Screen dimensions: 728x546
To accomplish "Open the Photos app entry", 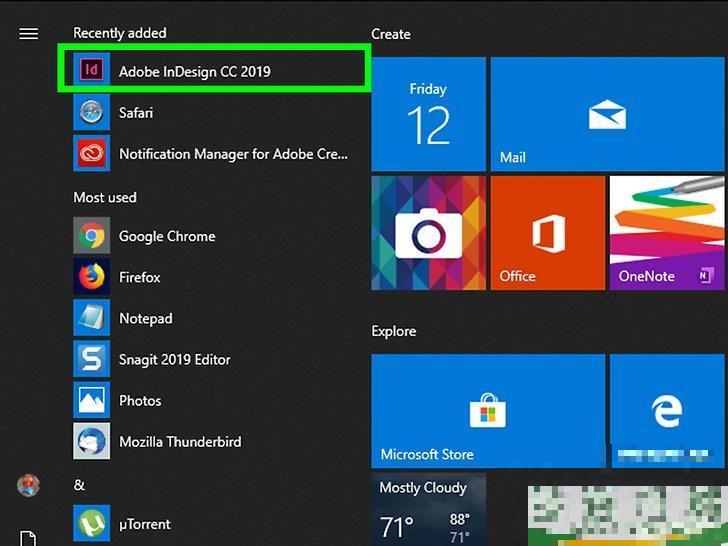I will (139, 400).
